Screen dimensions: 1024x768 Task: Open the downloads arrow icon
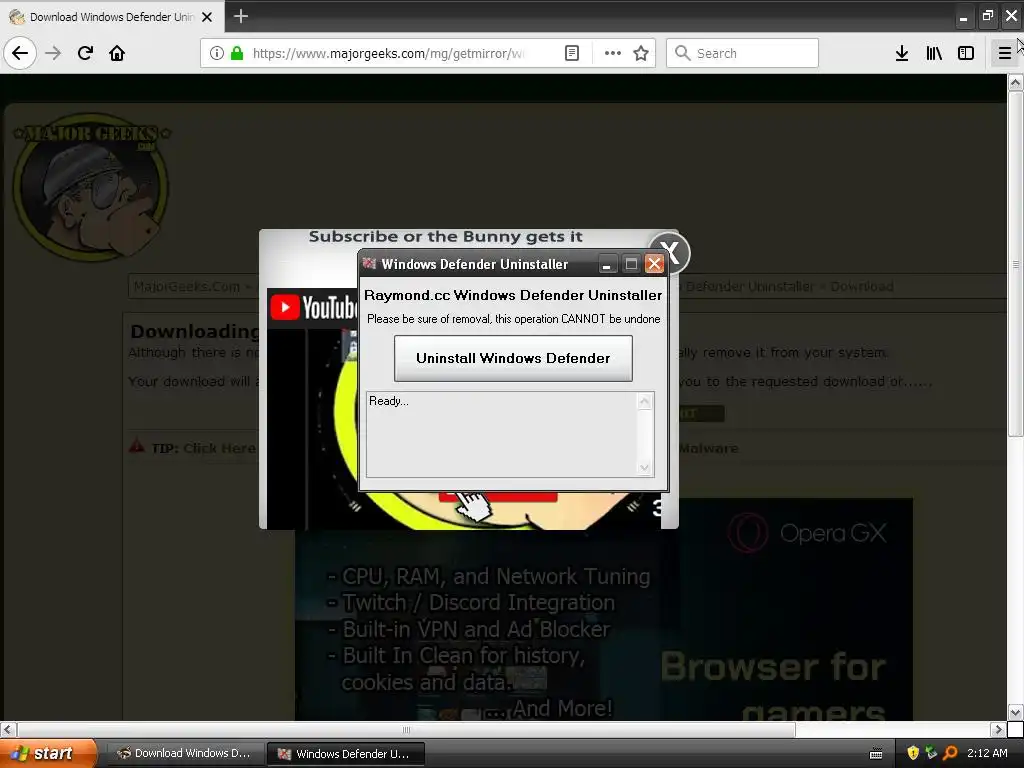[902, 53]
